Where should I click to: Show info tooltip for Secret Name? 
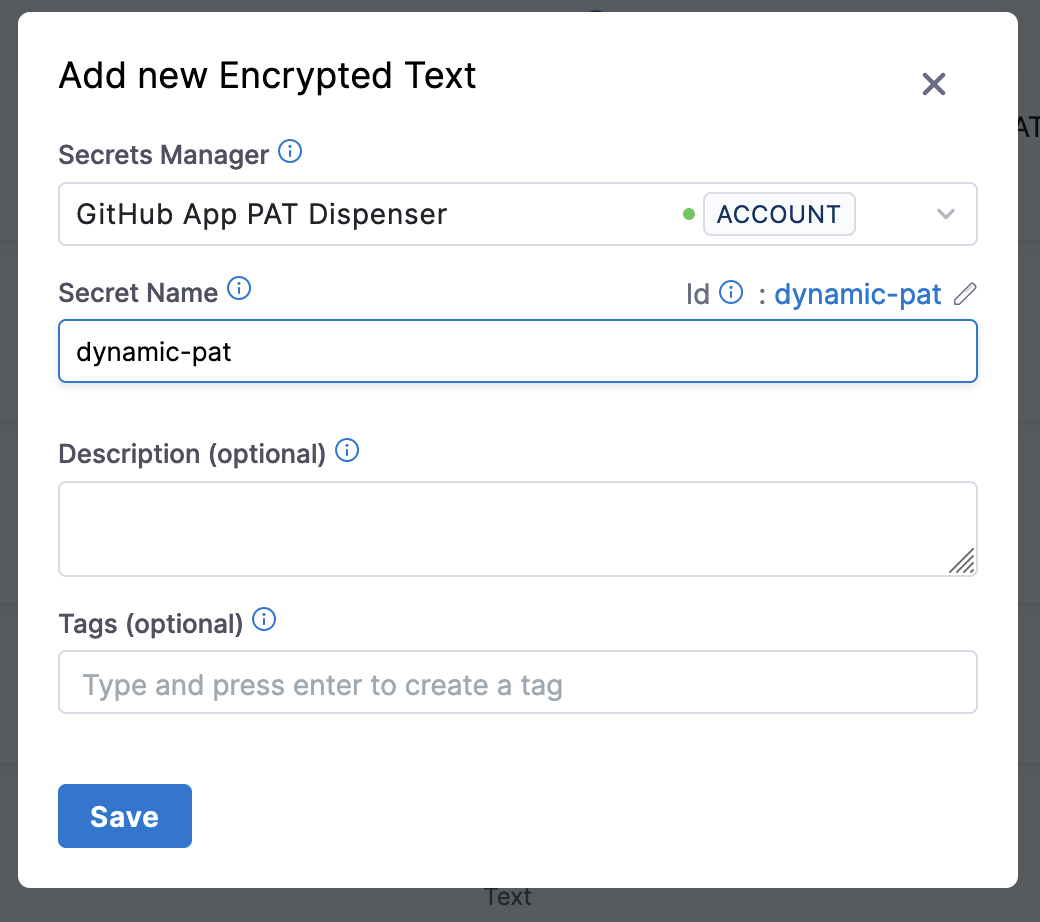point(239,291)
